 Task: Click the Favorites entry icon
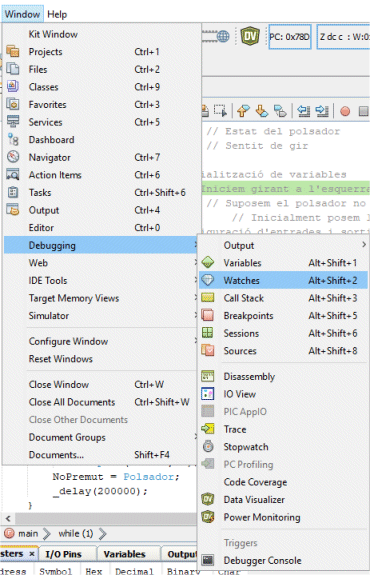click(x=13, y=104)
